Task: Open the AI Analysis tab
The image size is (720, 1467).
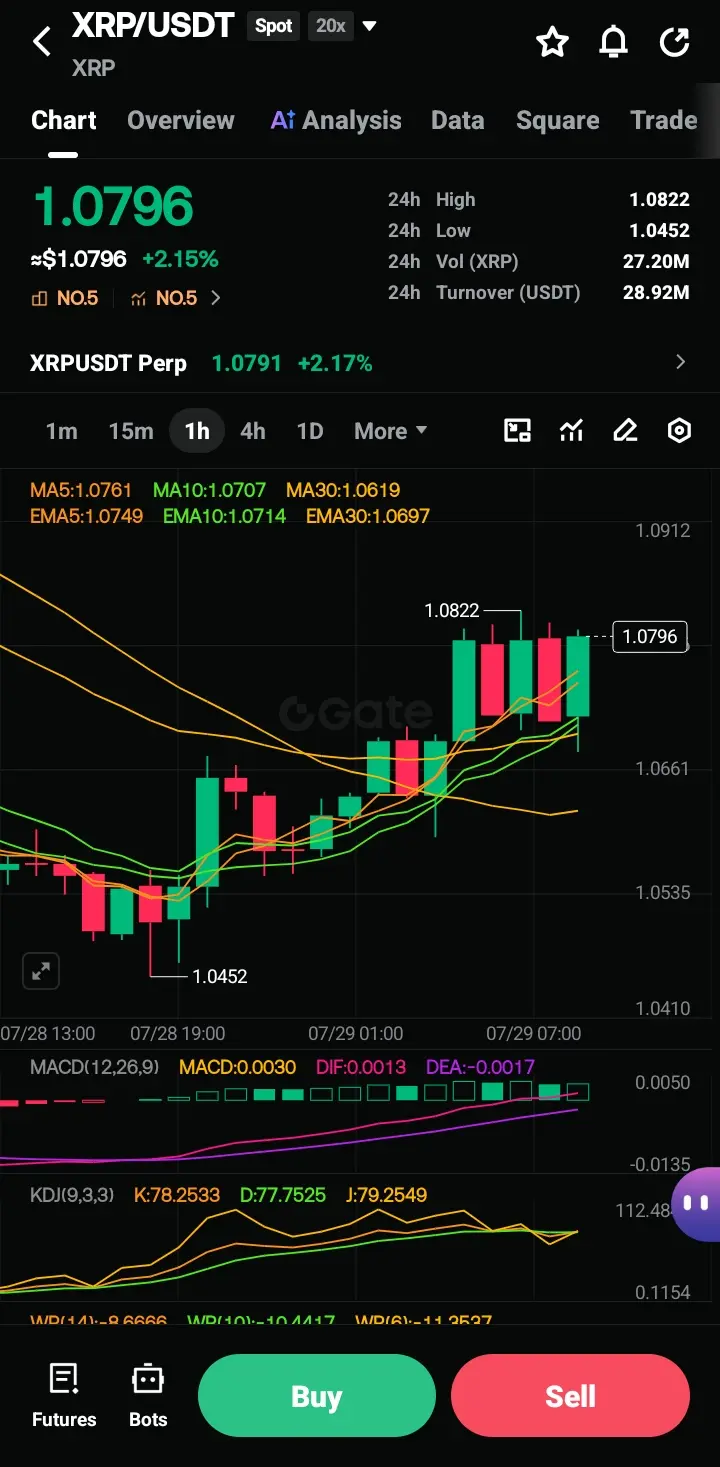Action: tap(336, 120)
